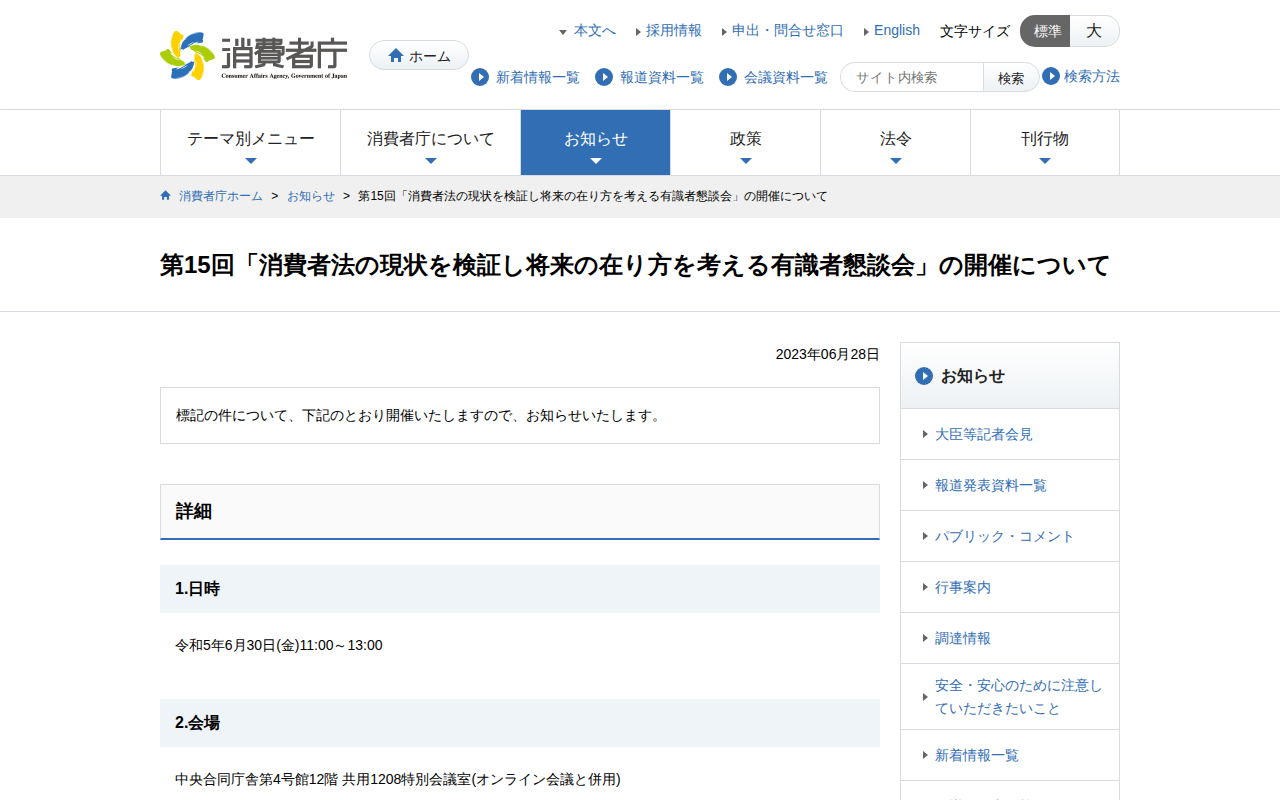The image size is (1280, 800).
Task: Open sidebar 調達情報 link
Action: tap(963, 638)
